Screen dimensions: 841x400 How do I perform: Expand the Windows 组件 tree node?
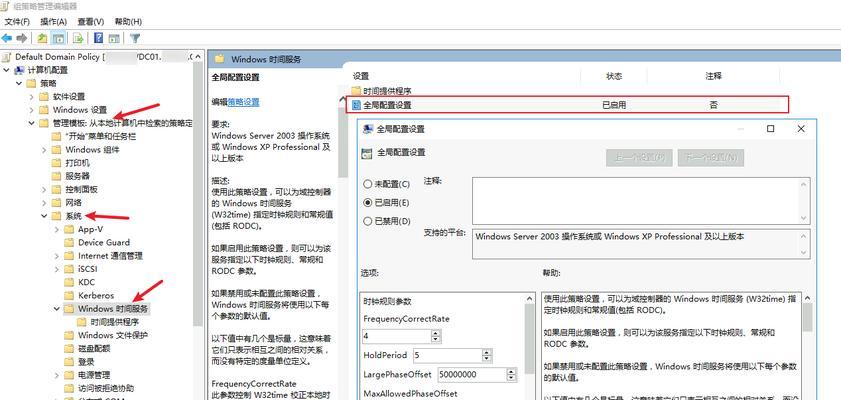[44, 150]
